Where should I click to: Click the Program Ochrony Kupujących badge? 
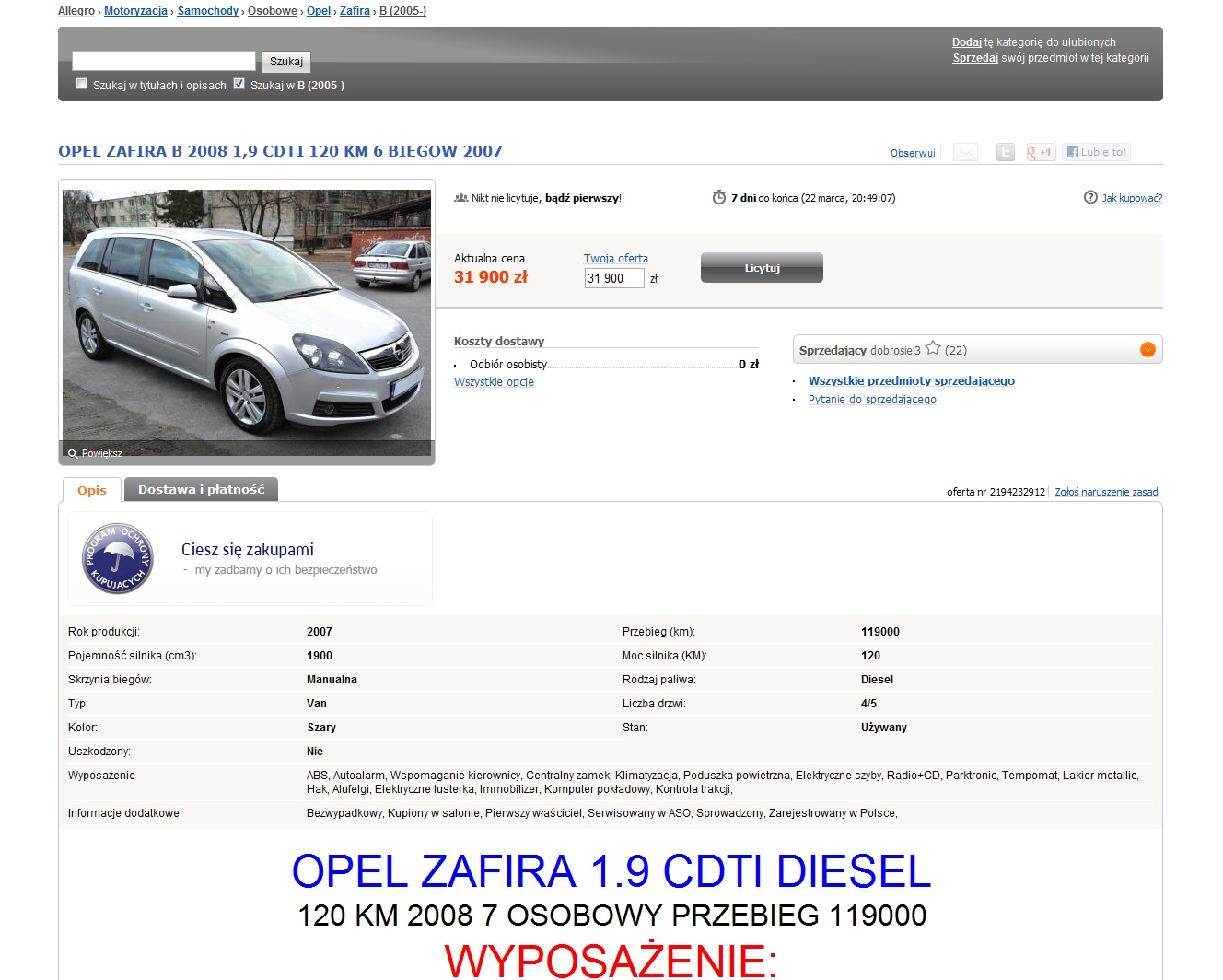tap(117, 558)
